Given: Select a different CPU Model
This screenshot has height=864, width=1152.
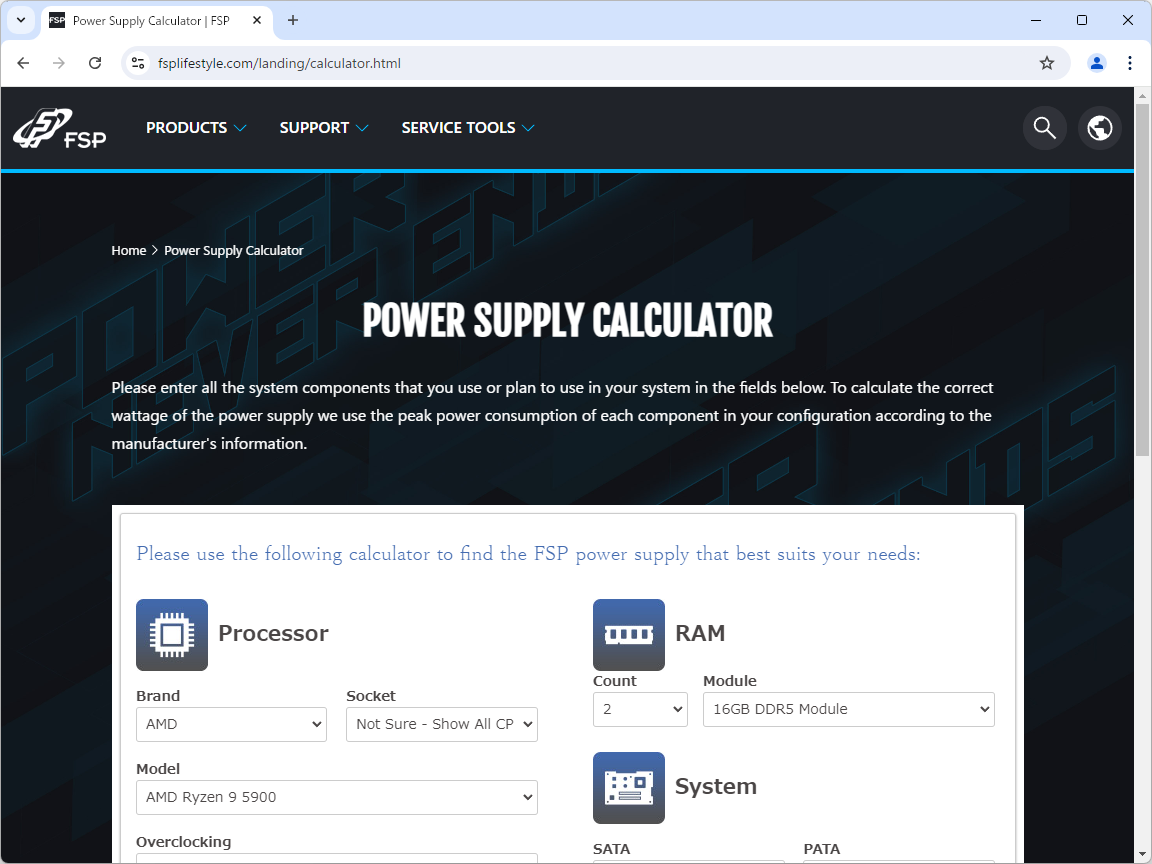Looking at the screenshot, I should coord(336,797).
